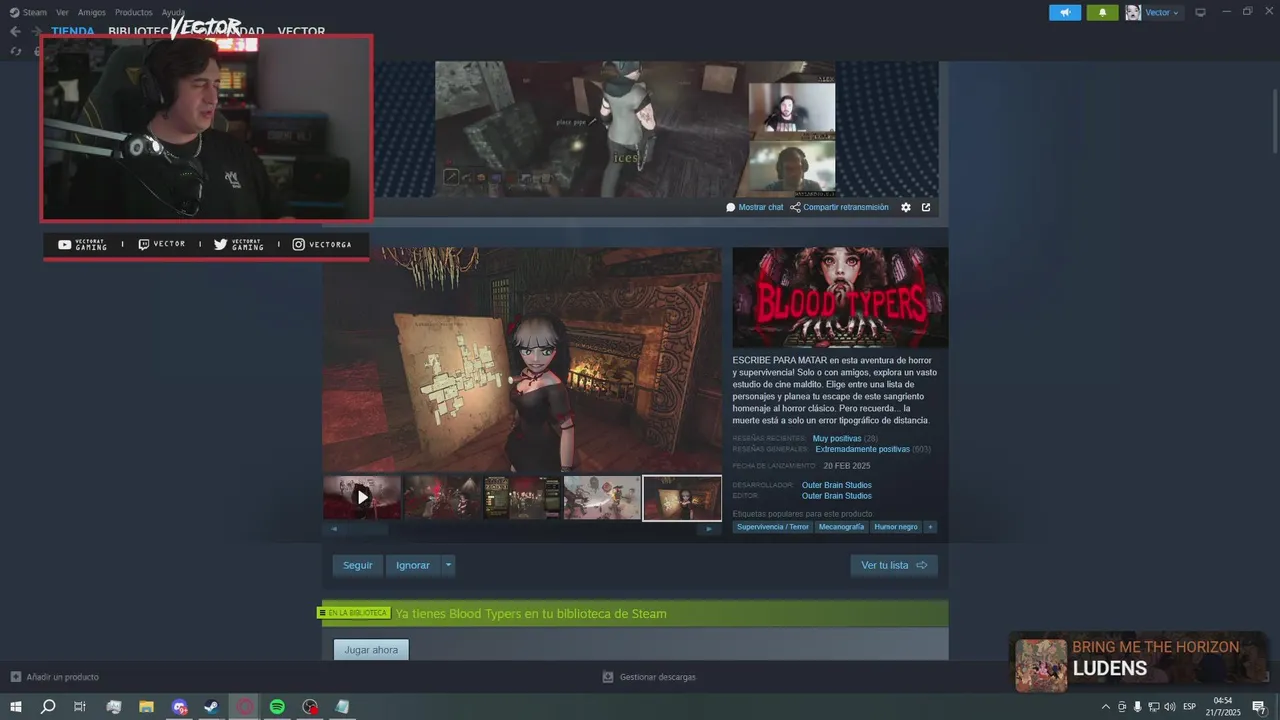Open the red circle app on taskbar
This screenshot has width=1280, height=720.
click(245, 707)
